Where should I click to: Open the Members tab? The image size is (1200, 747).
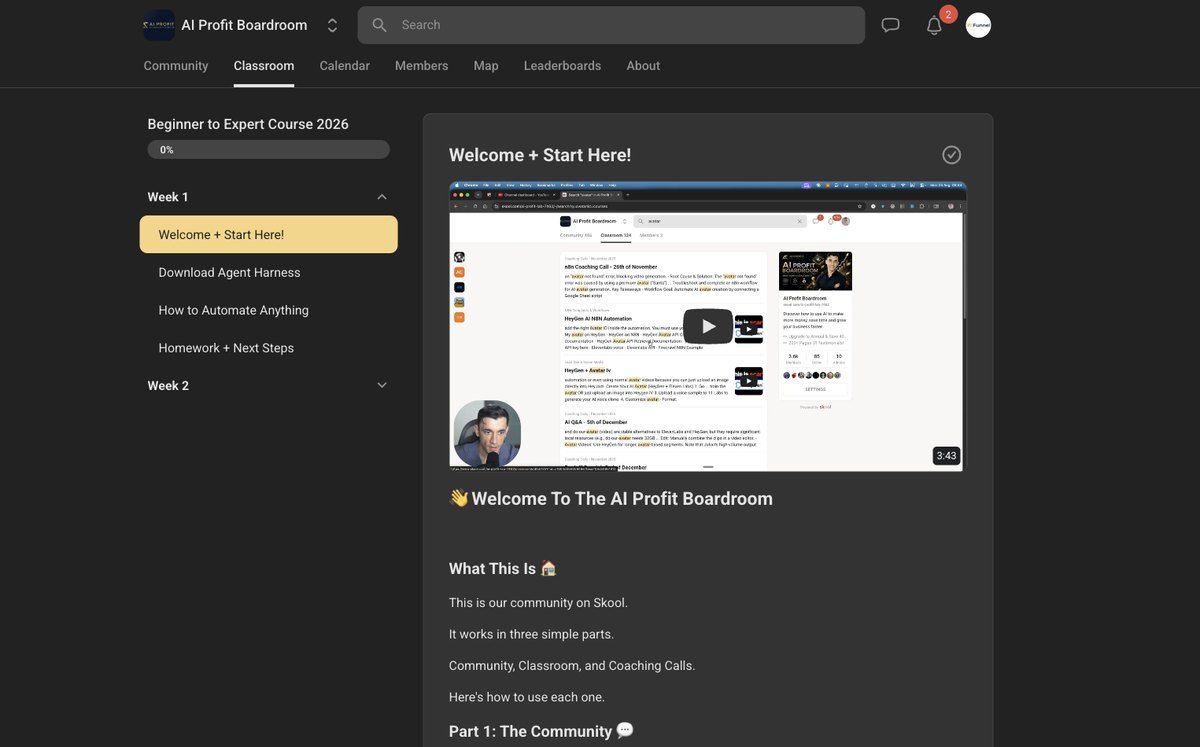click(x=422, y=66)
